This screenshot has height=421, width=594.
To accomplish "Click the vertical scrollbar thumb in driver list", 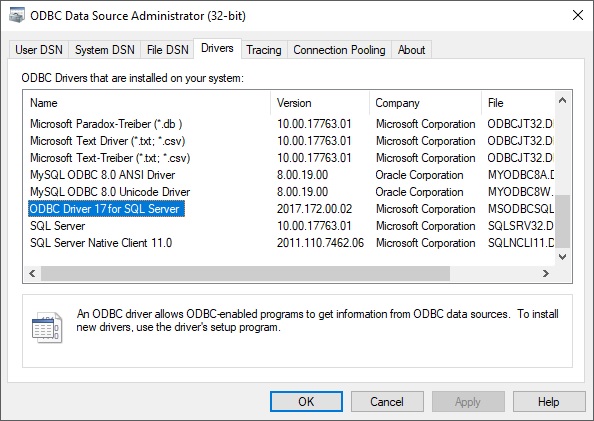I will (563, 221).
